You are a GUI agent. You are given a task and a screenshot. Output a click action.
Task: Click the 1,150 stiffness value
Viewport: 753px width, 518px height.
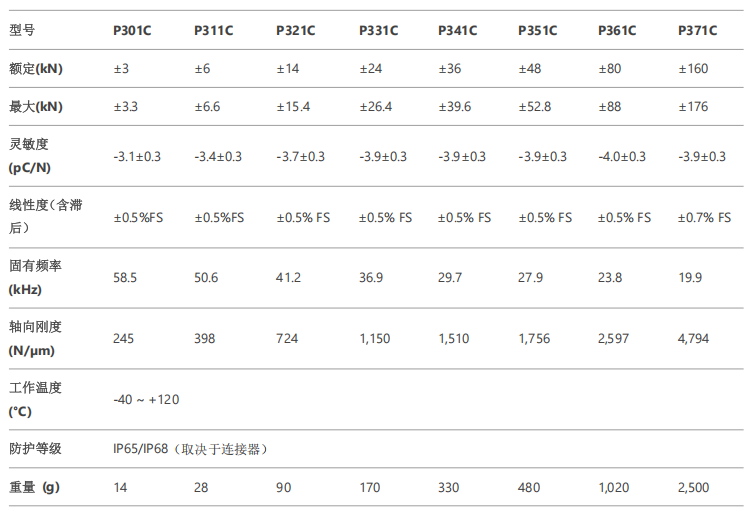click(x=375, y=338)
